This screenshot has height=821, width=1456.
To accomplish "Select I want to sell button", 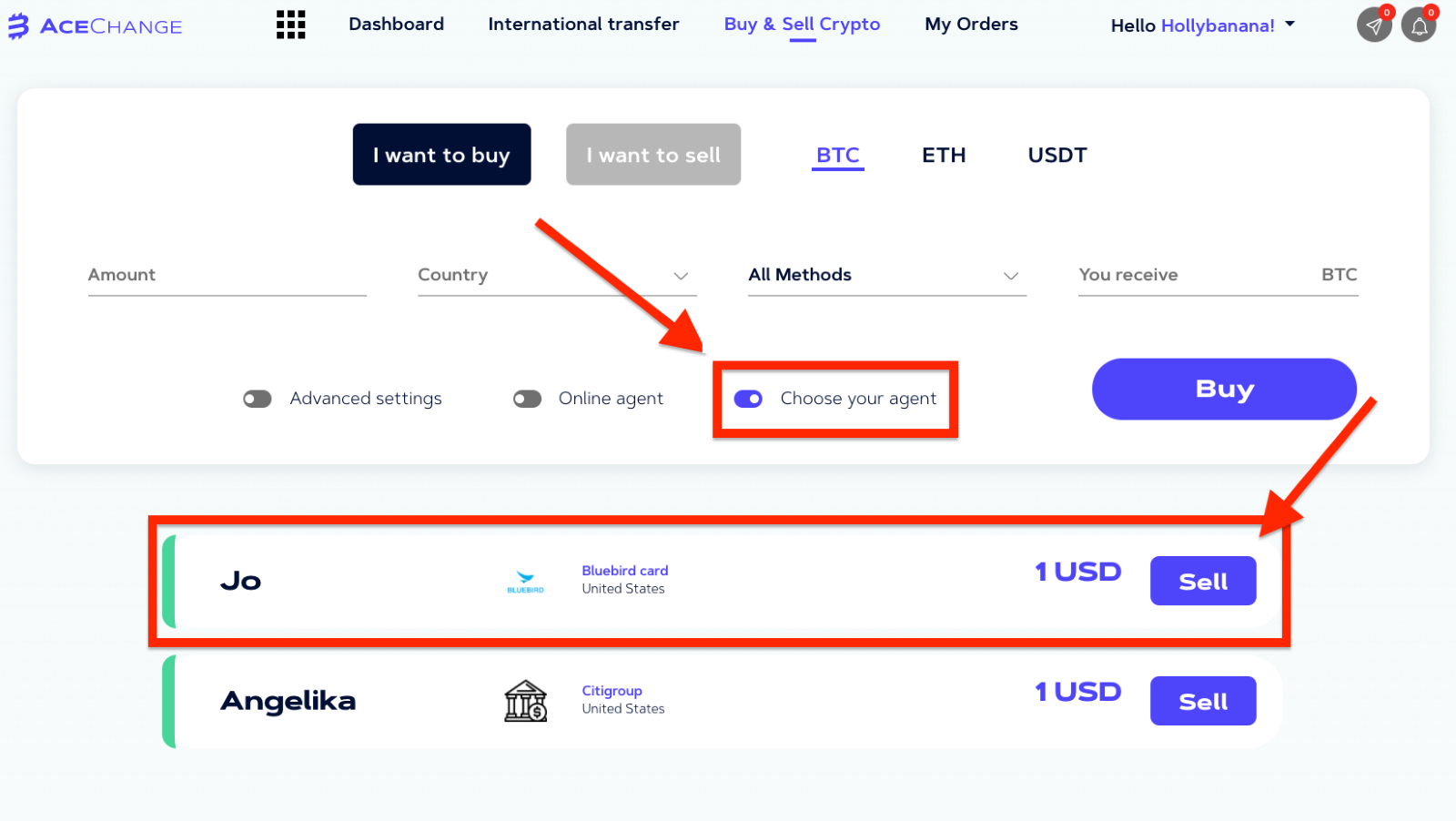I will pos(653,155).
